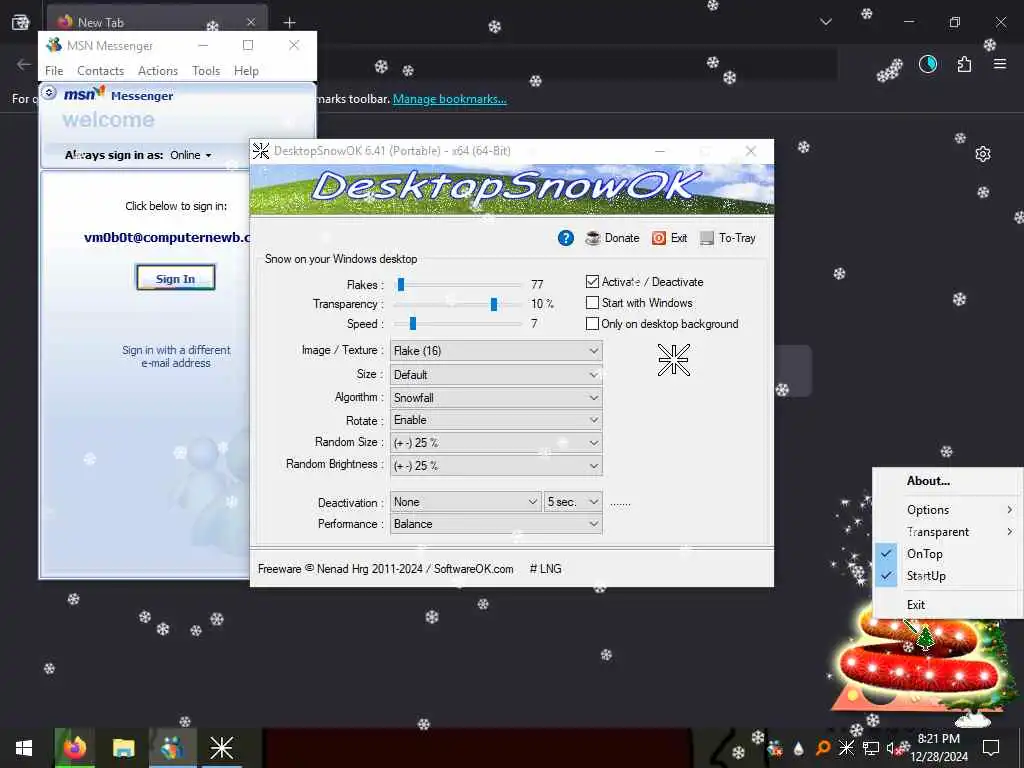Open the notification center icon
This screenshot has height=768, width=1024.
point(991,748)
